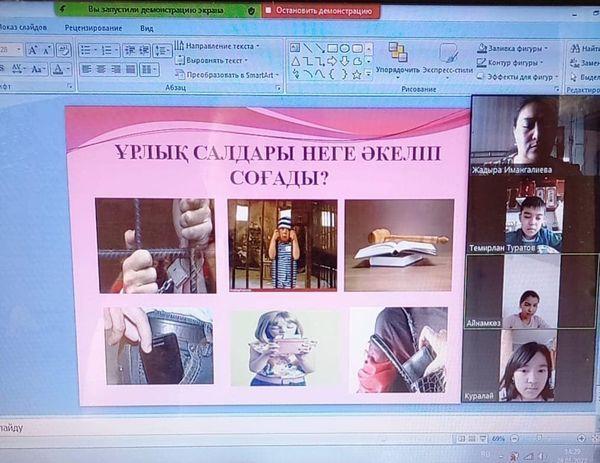The image size is (600, 463).
Task: Select the straight line shape
Action: point(307,48)
